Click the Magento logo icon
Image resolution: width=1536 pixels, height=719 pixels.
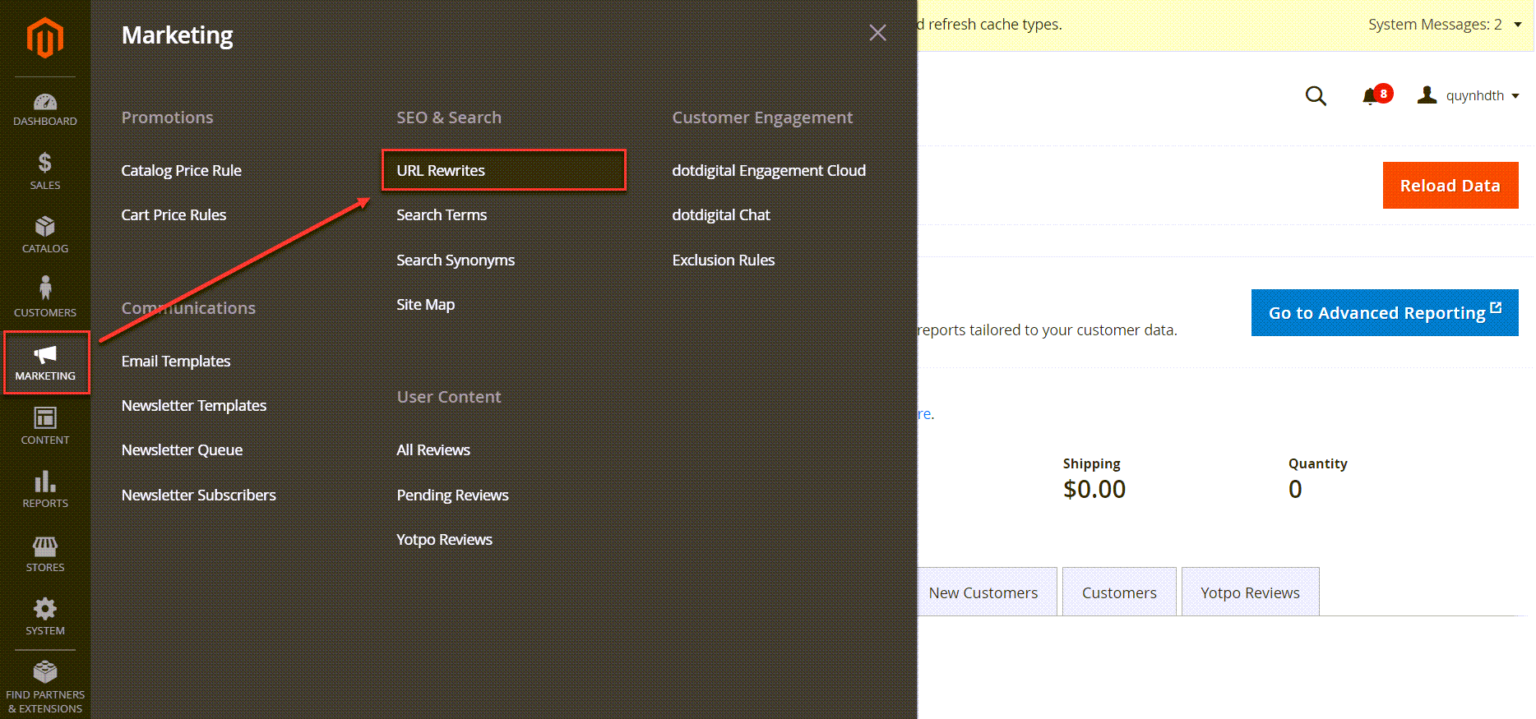click(45, 38)
